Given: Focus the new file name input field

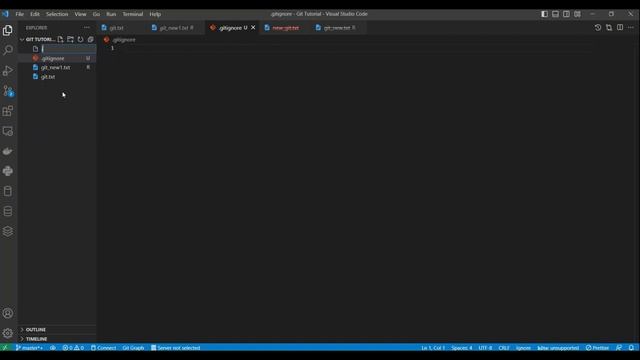Looking at the screenshot, I should (68, 49).
